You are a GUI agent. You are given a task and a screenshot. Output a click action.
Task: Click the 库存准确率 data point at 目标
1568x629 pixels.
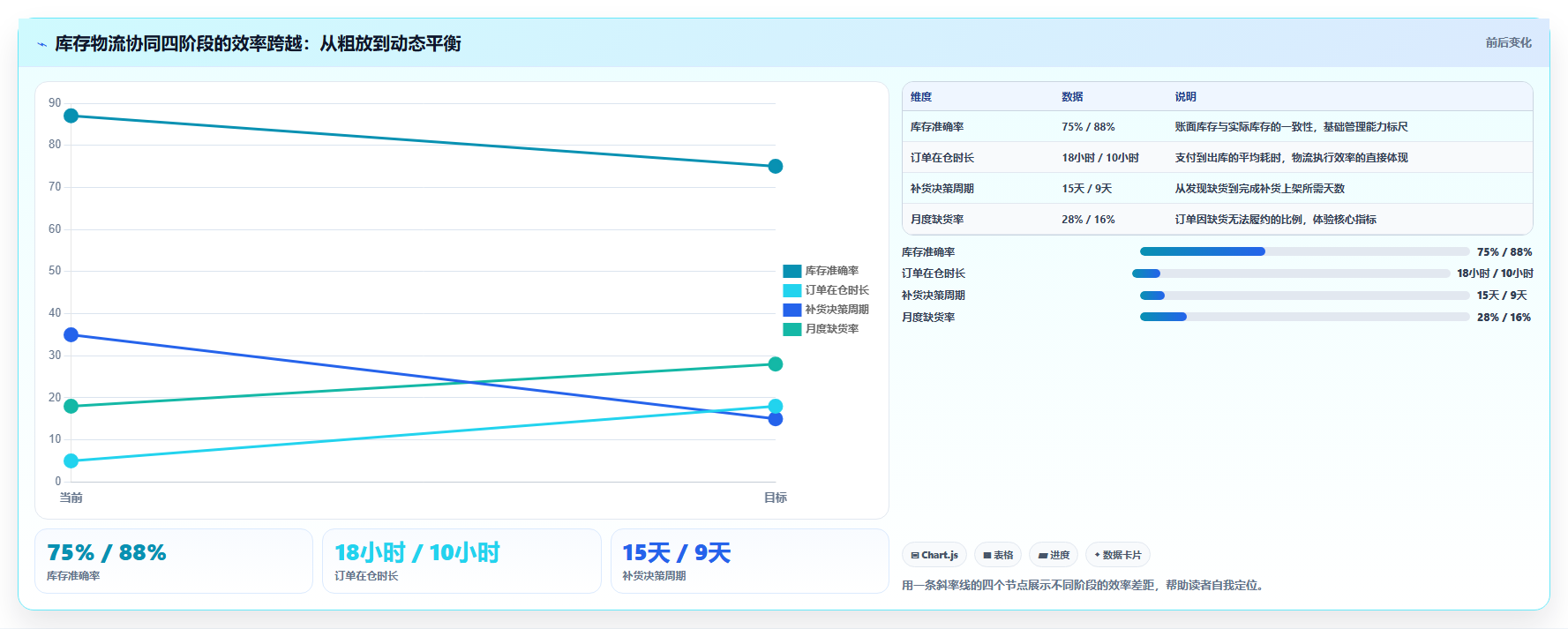[x=776, y=166]
